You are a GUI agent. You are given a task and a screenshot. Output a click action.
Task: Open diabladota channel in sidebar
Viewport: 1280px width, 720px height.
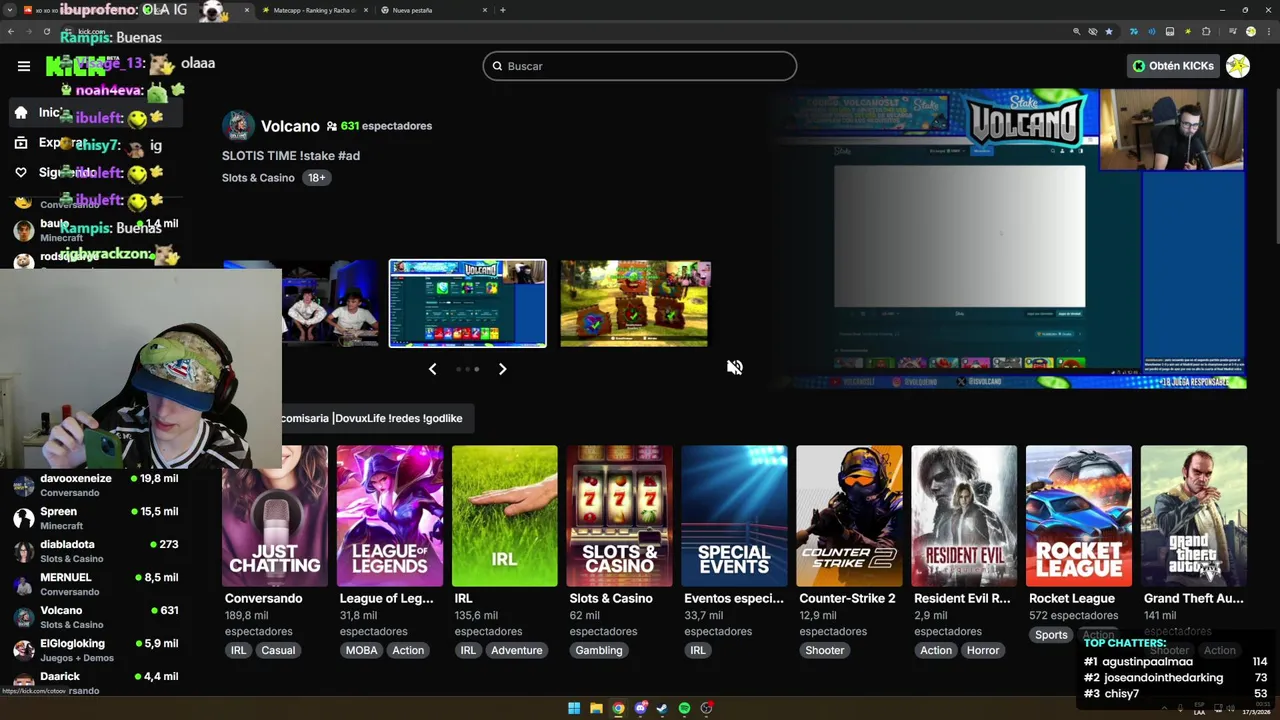(95, 551)
